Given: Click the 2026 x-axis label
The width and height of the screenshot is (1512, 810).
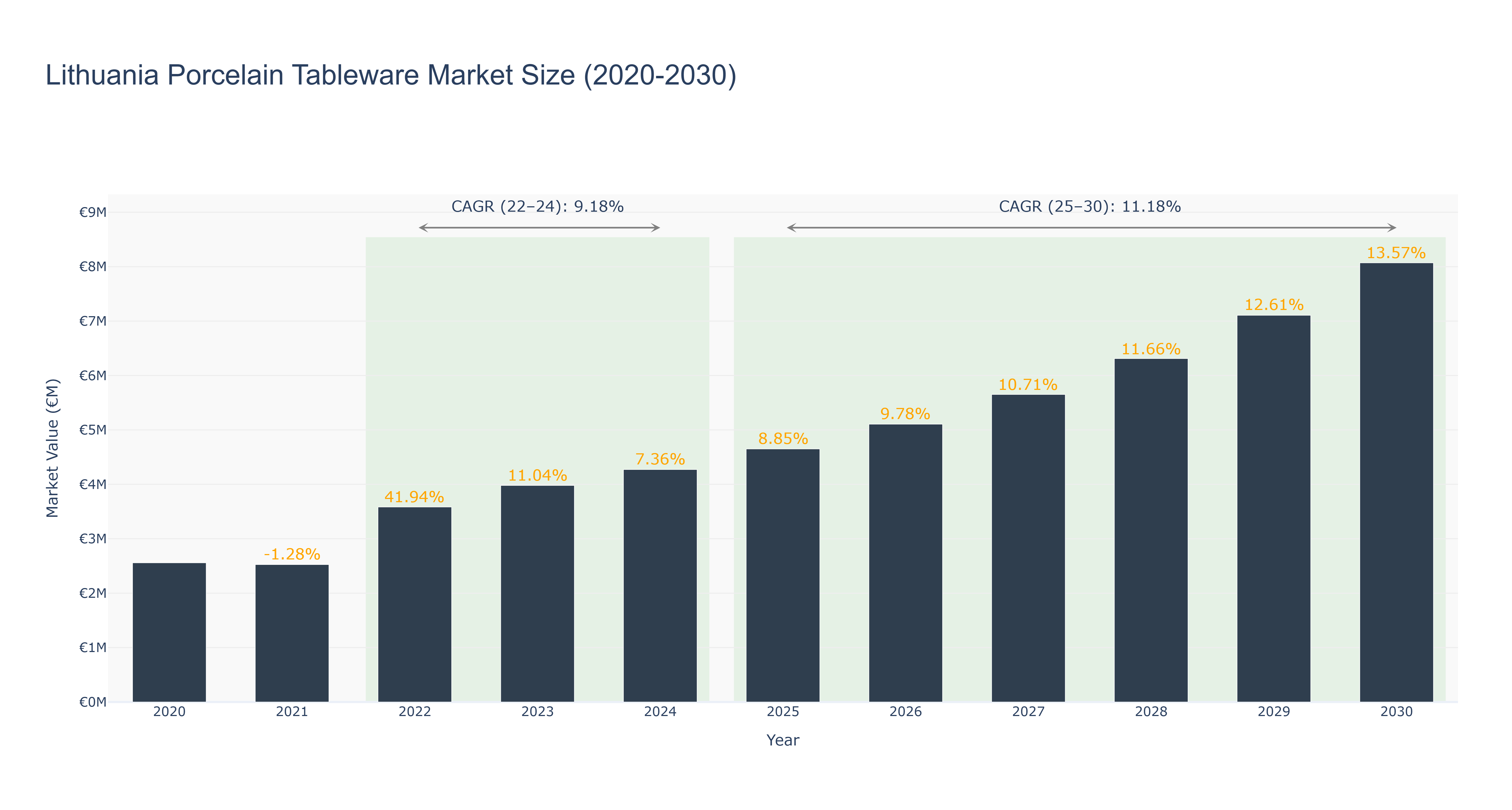Looking at the screenshot, I should point(905,712).
